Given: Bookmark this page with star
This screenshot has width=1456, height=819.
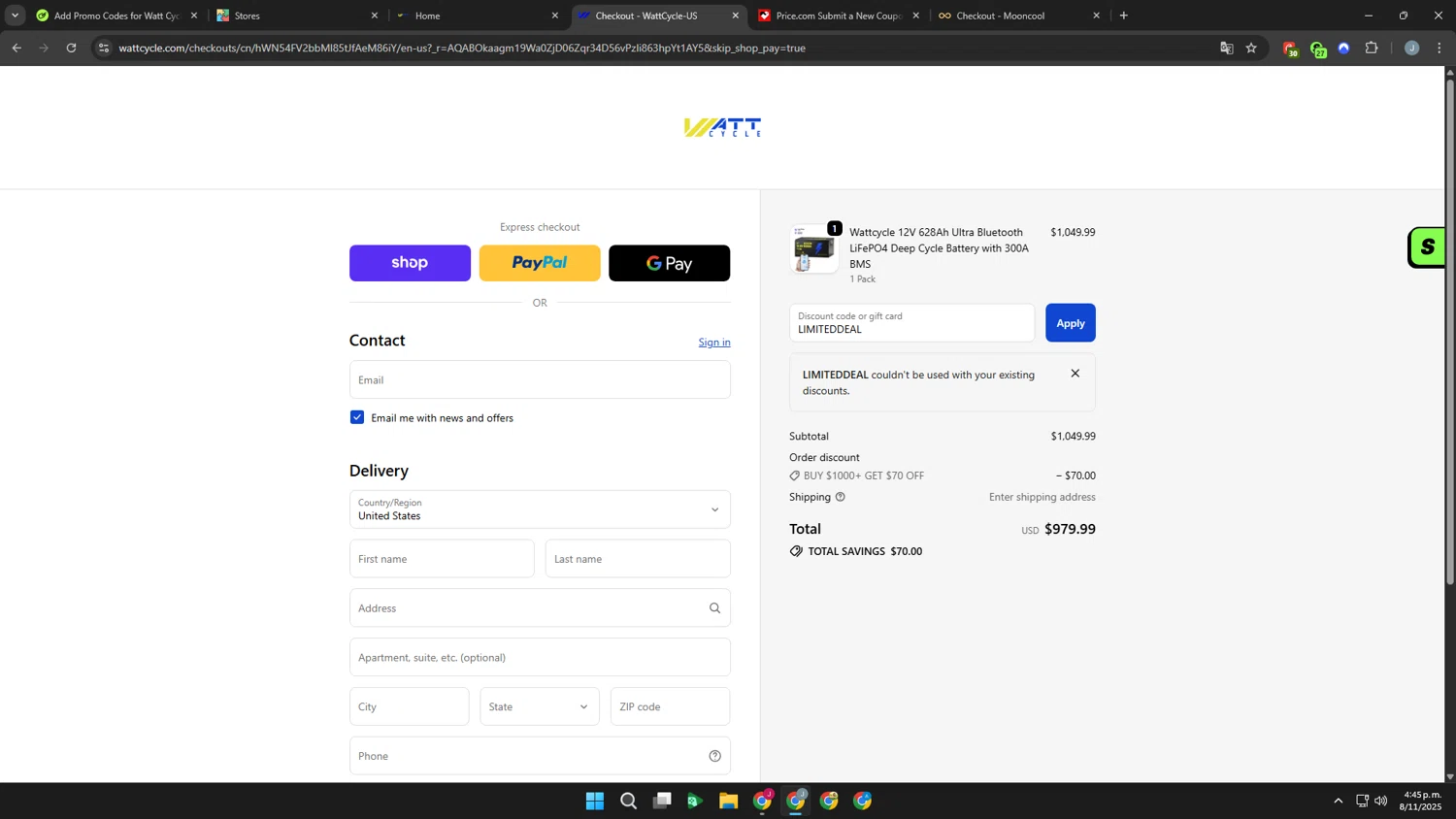Looking at the screenshot, I should point(1251,48).
